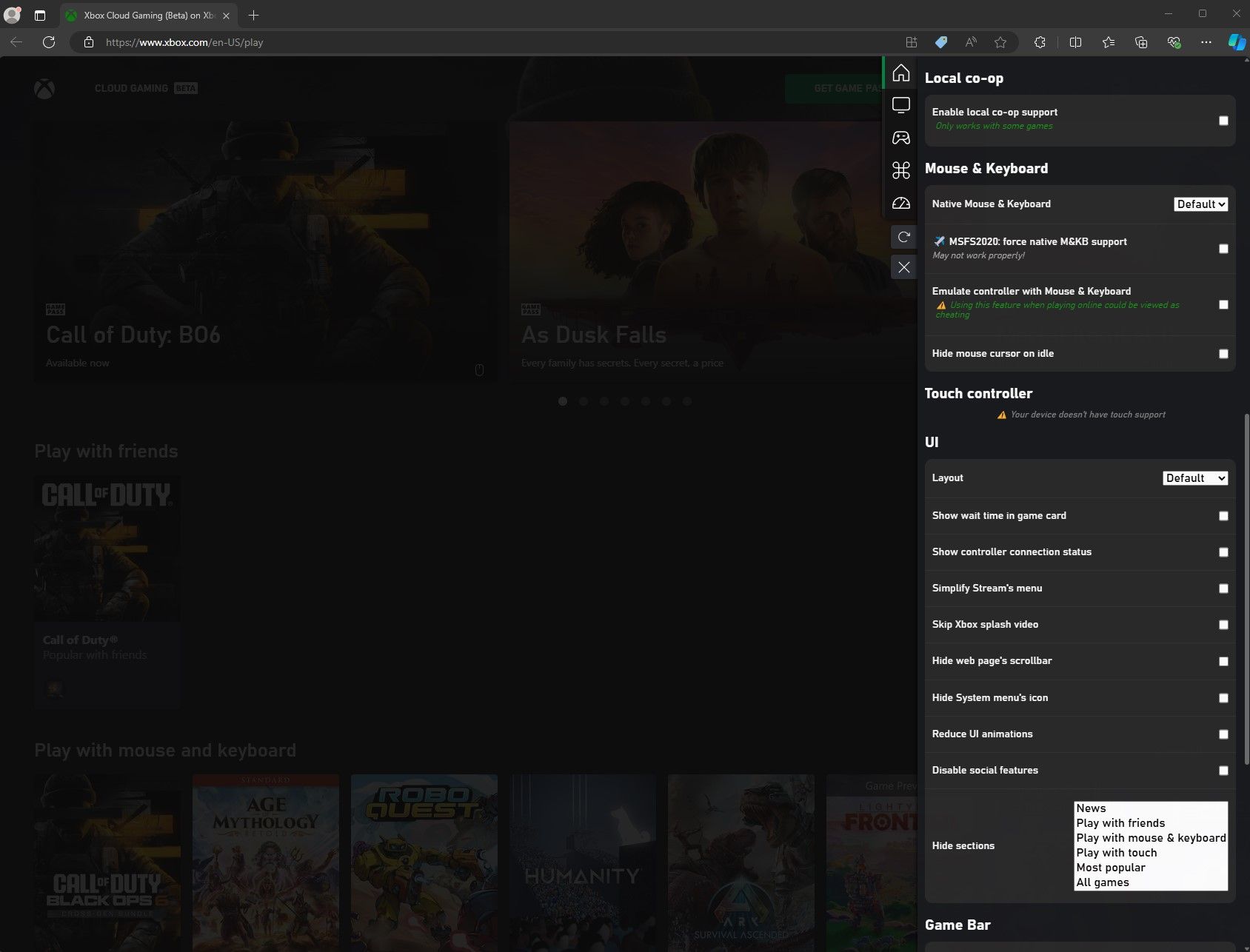
Task: Open the home settings tab icon
Action: (900, 73)
